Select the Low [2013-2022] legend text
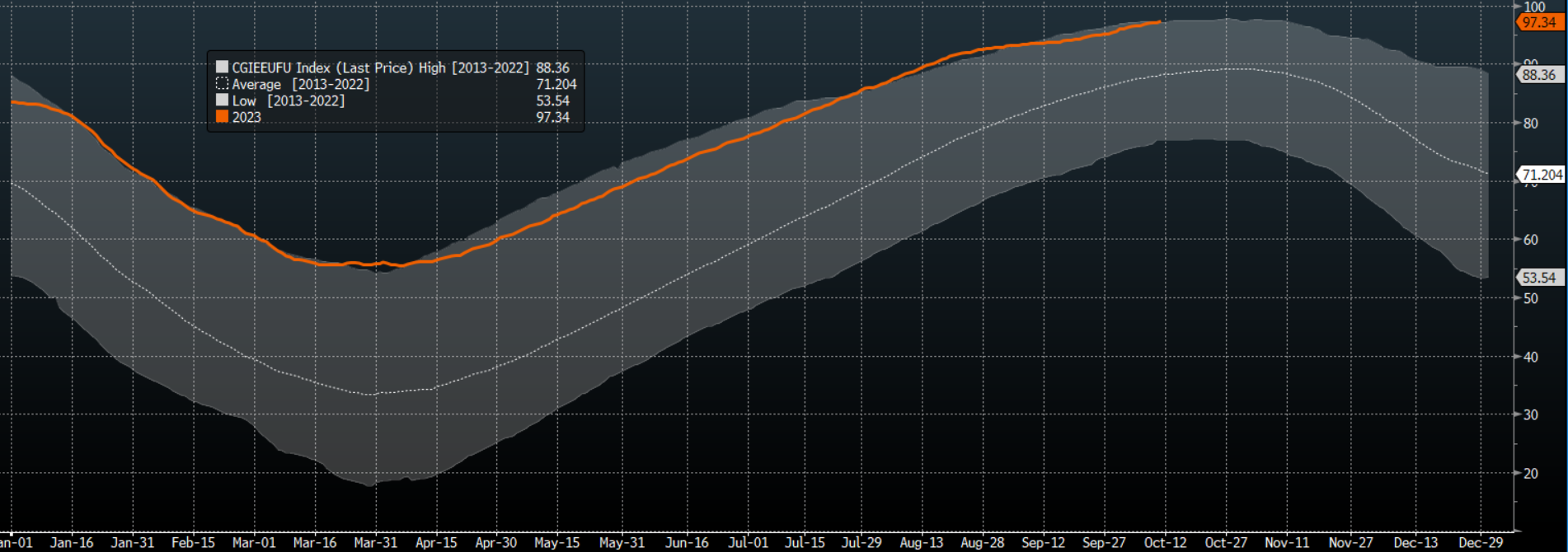The width and height of the screenshot is (1568, 552). (288, 101)
